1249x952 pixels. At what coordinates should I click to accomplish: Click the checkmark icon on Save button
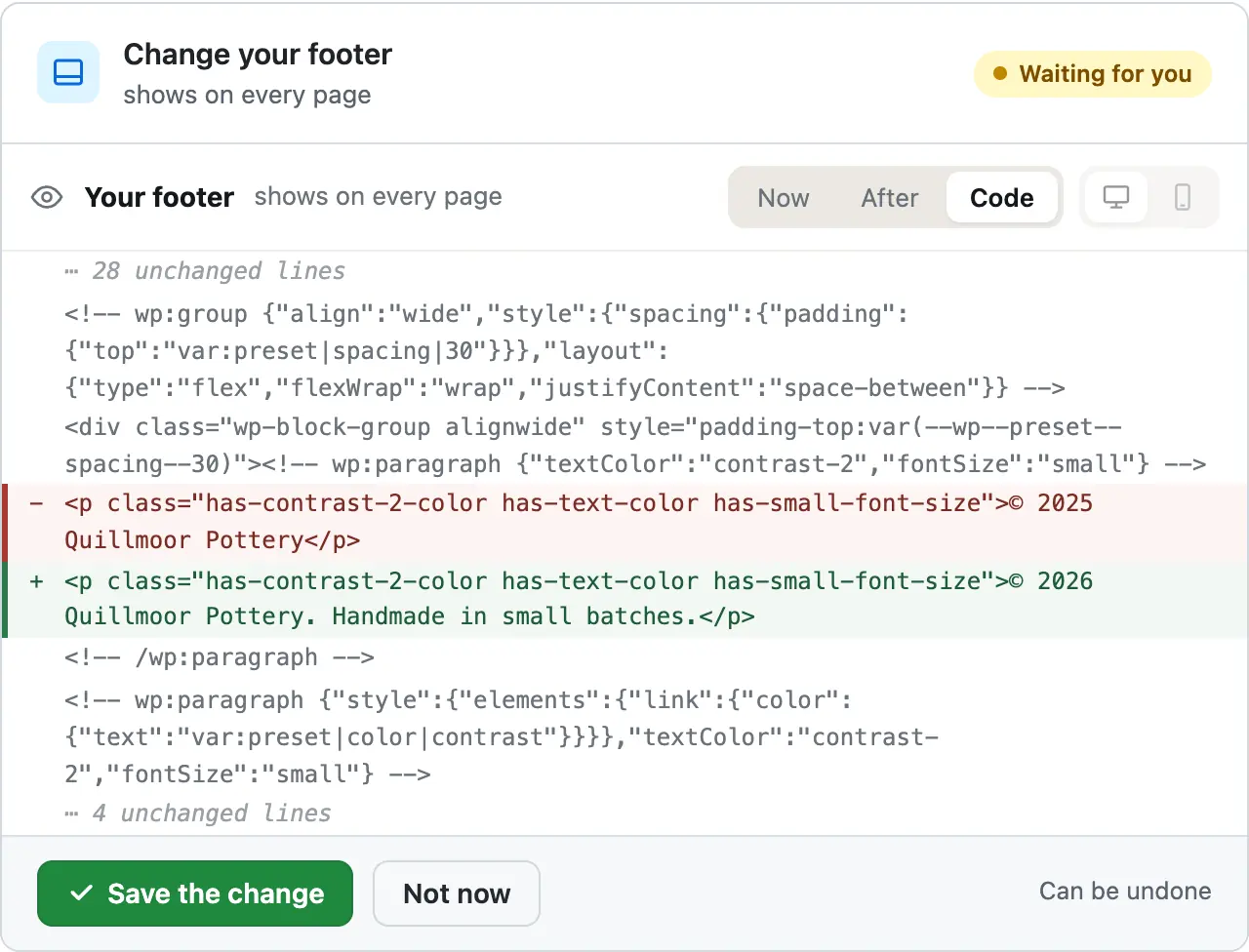82,893
